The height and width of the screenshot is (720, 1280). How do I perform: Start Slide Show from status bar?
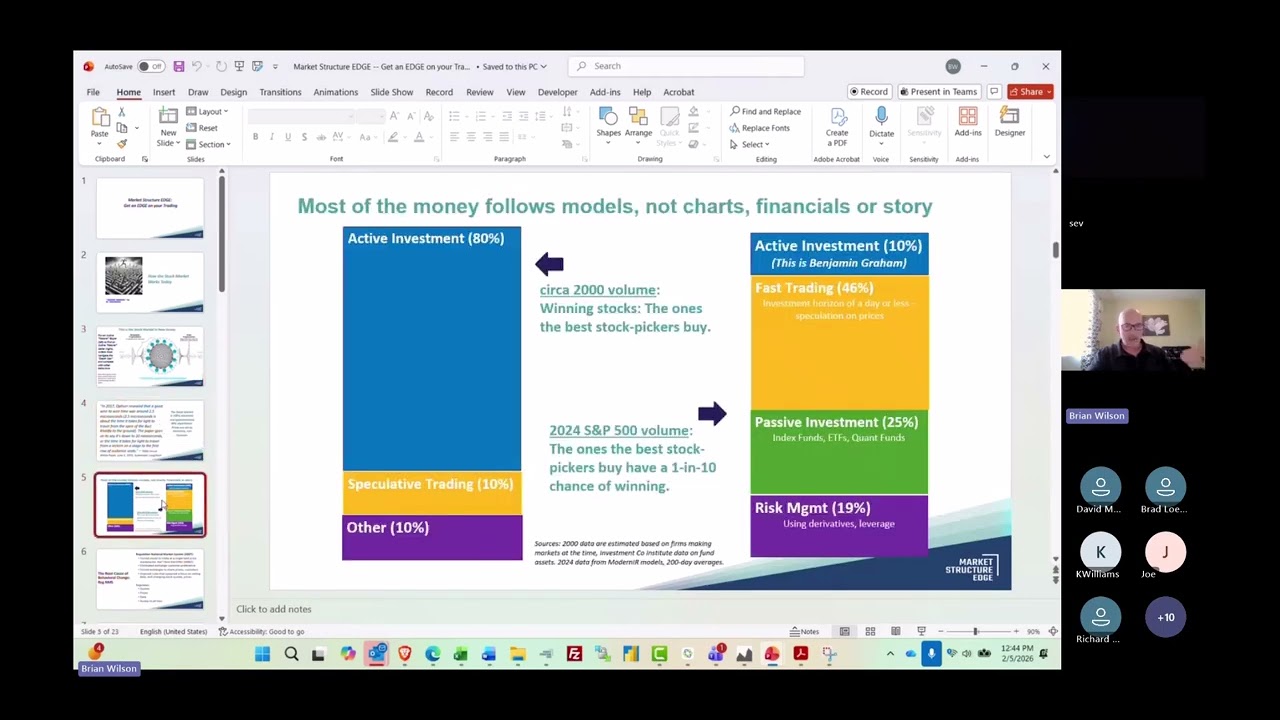(921, 631)
